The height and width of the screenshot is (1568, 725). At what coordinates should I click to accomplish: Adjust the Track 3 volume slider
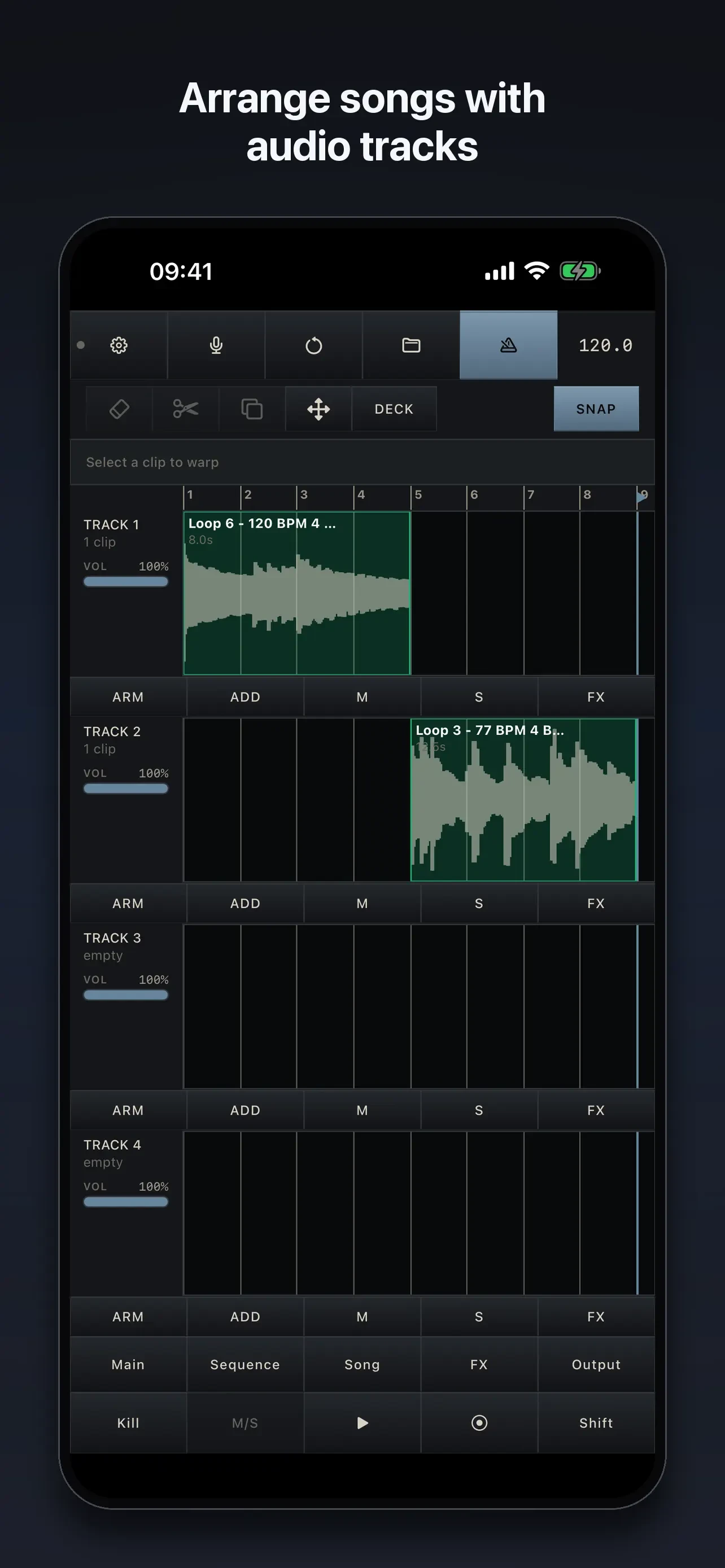pyautogui.click(x=125, y=995)
